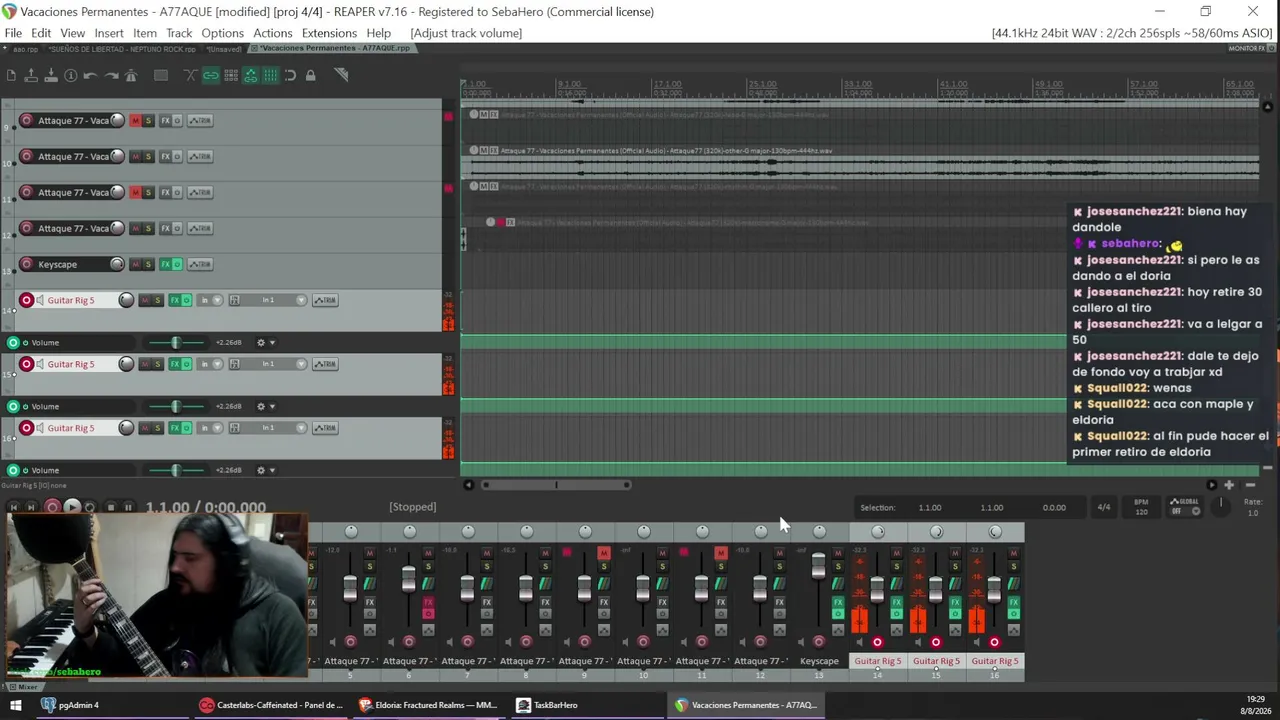
Task: Click the redo arrow in the toolbar
Action: coord(111,75)
